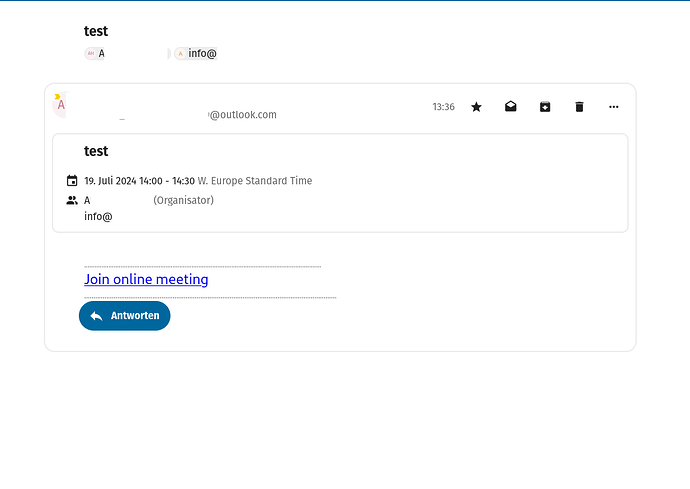Star this email message
Viewport: 690px width, 489px height.
(476, 107)
